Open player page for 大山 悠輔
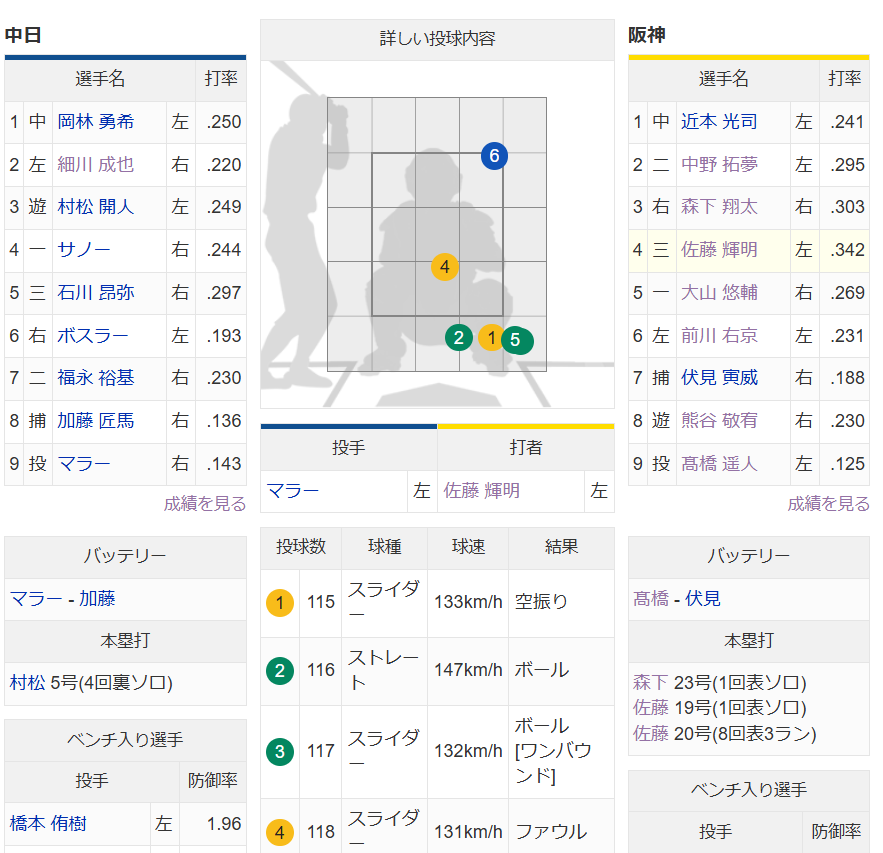 [x=719, y=293]
